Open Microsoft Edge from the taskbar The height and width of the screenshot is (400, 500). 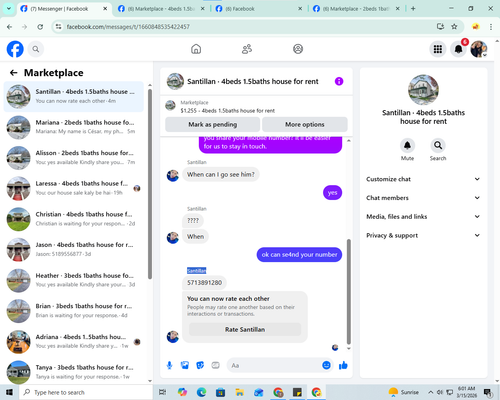(x=201, y=392)
